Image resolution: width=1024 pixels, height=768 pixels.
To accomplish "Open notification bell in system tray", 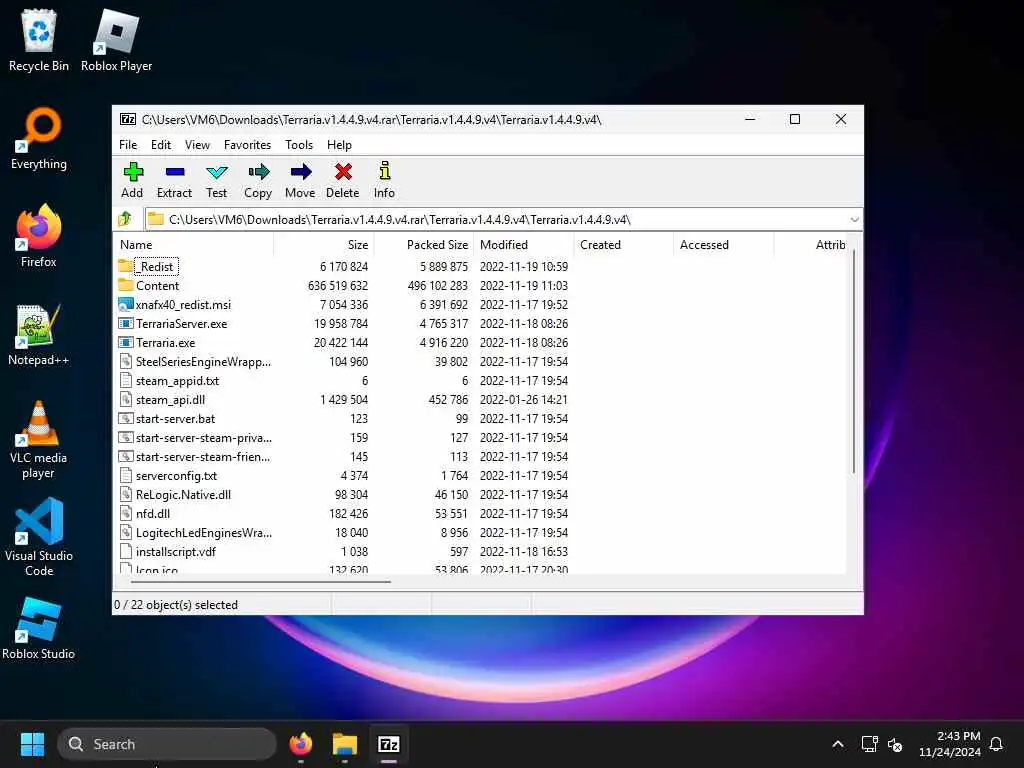I will 996,744.
